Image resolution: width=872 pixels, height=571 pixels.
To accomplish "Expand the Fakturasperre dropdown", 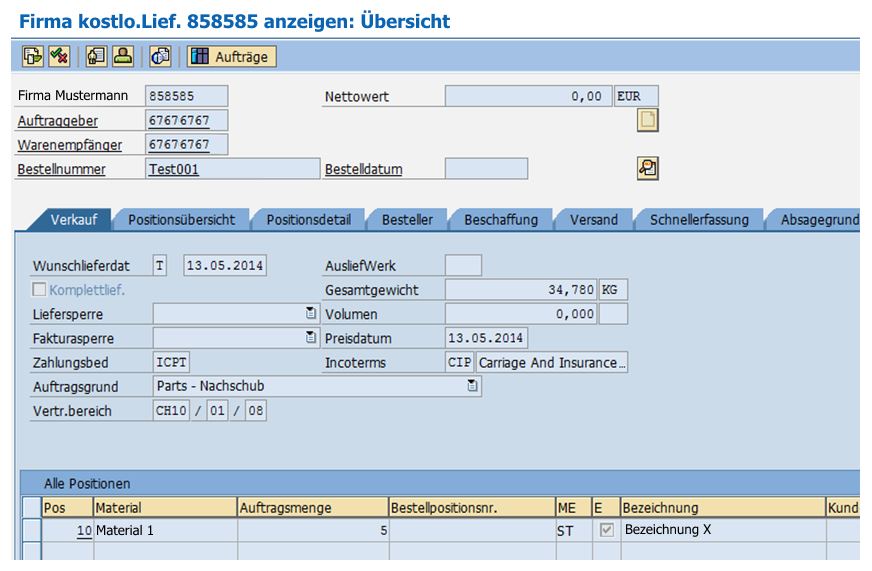I will [310, 338].
